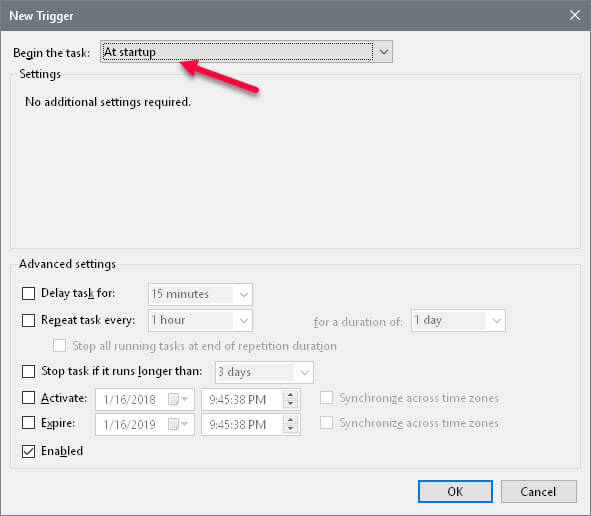This screenshot has height=516, width=591.
Task: Uncheck the Enabled checkbox
Action: (x=28, y=451)
